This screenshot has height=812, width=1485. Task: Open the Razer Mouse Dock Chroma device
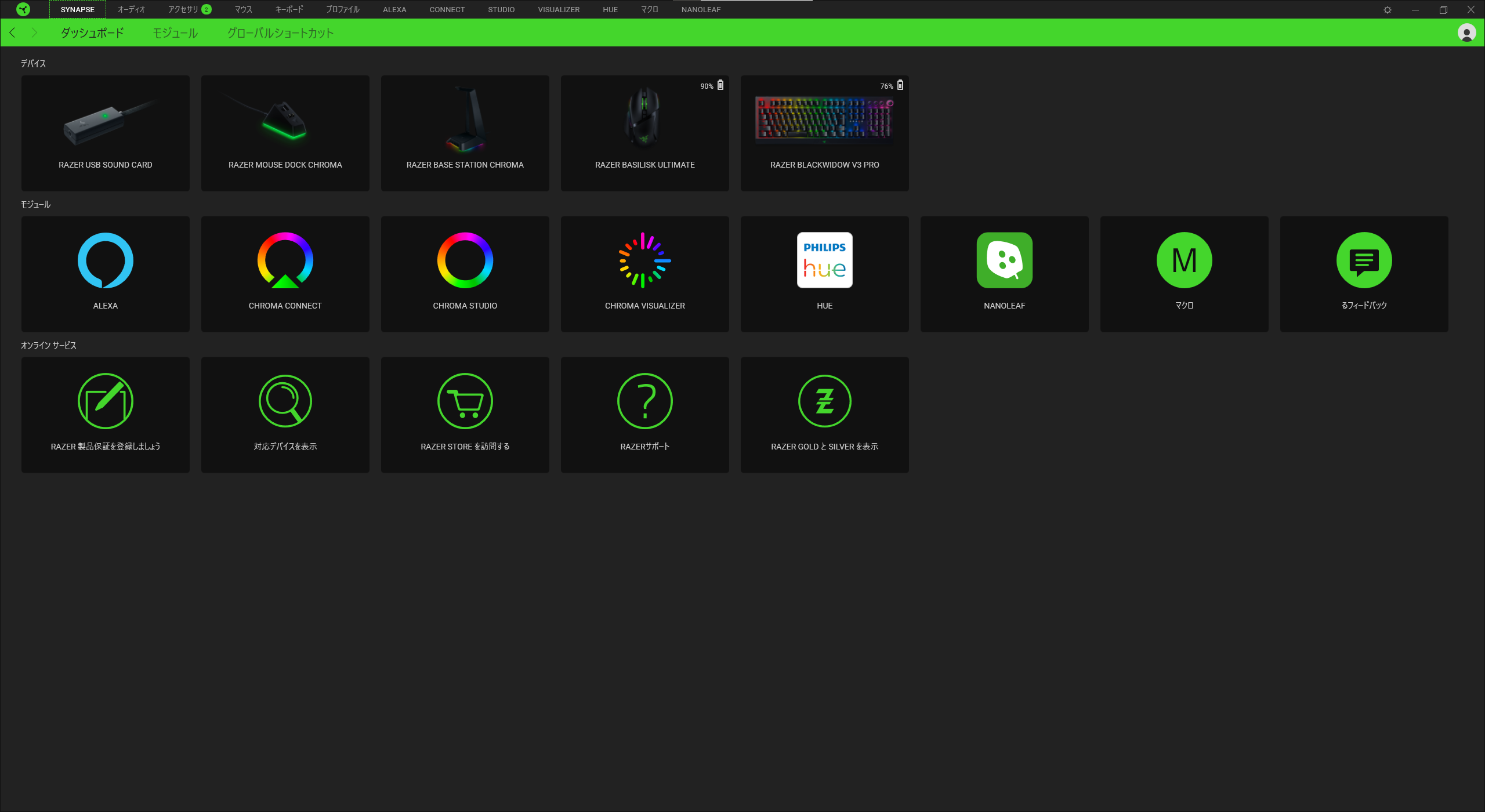(x=285, y=133)
